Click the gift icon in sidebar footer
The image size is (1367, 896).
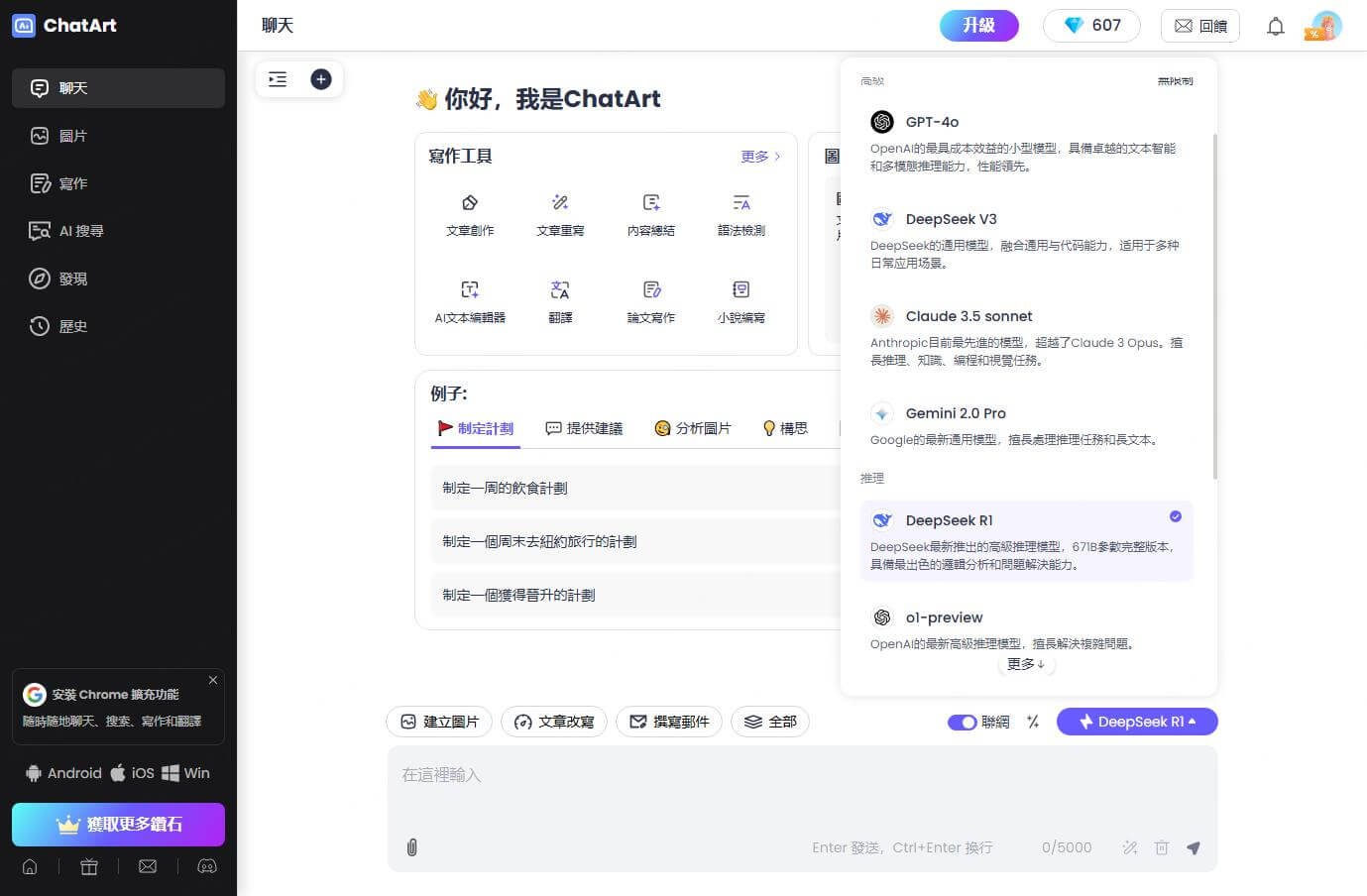tap(89, 866)
